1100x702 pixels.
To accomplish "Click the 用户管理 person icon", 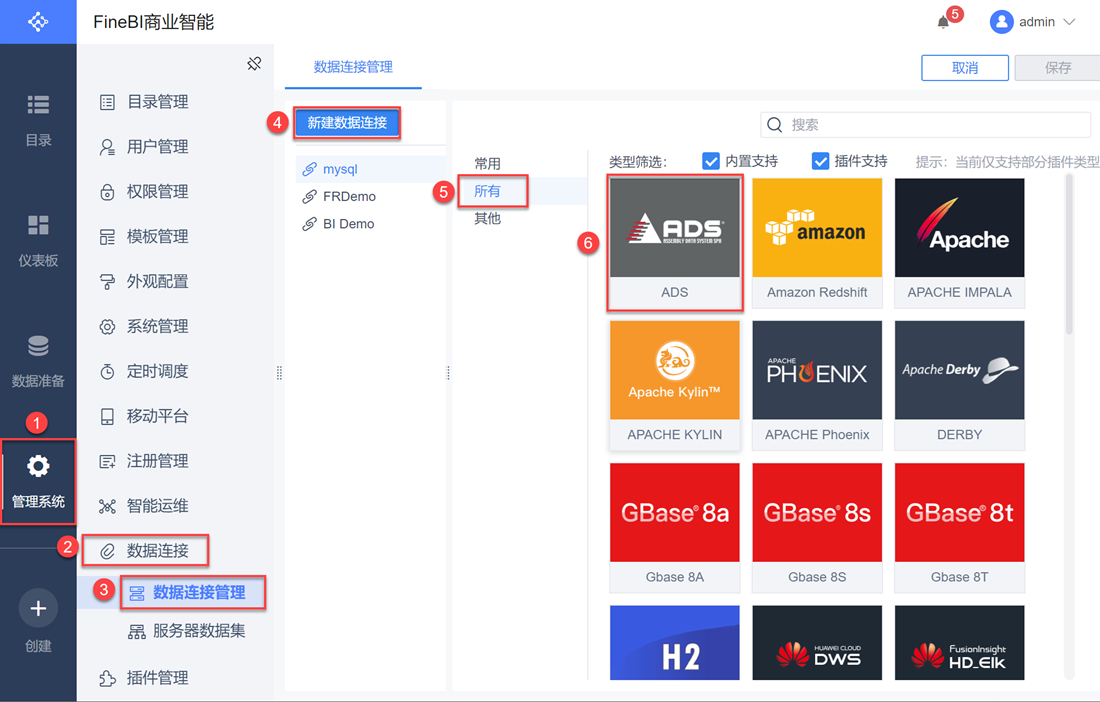I will coord(107,147).
